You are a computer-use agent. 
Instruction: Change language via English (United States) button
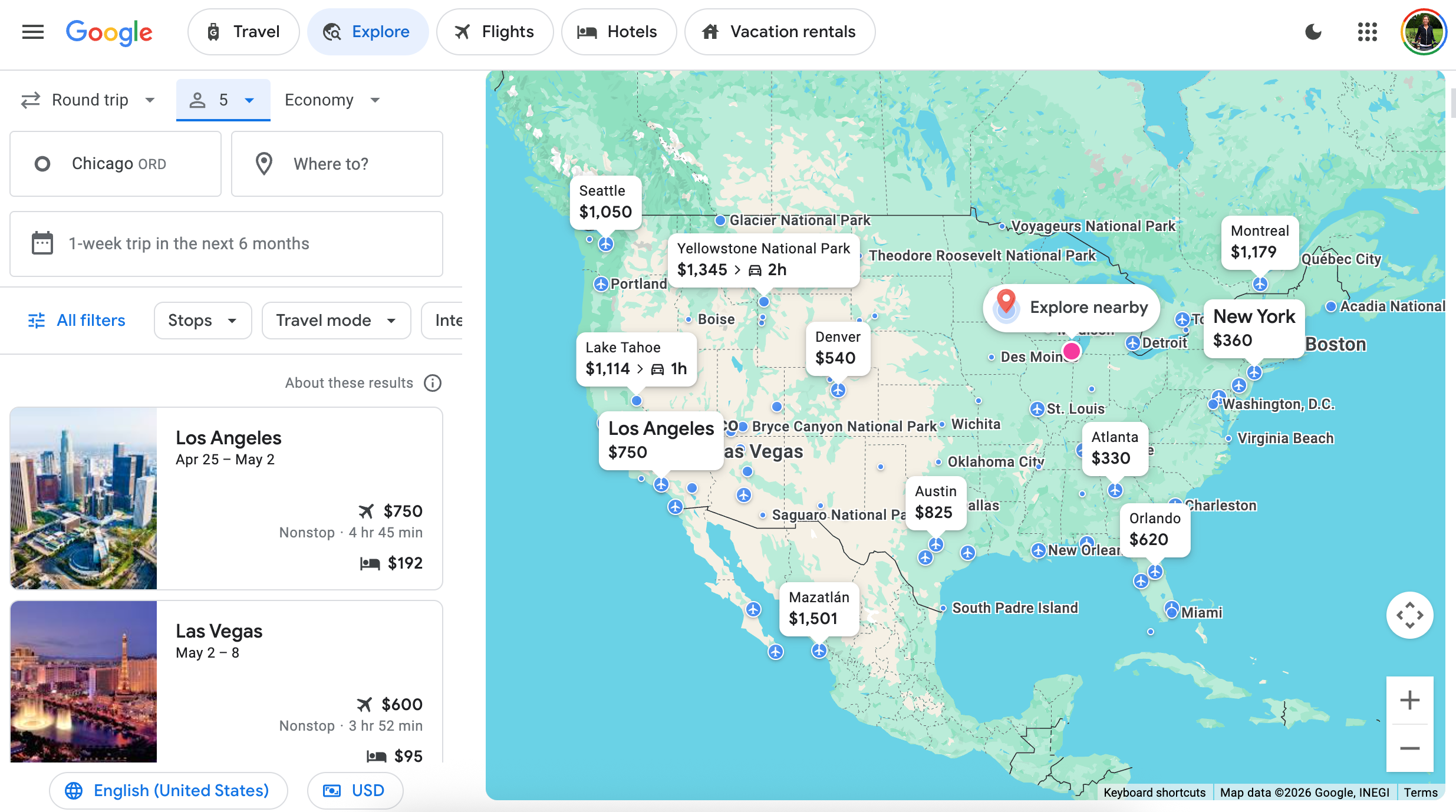pyautogui.click(x=169, y=790)
